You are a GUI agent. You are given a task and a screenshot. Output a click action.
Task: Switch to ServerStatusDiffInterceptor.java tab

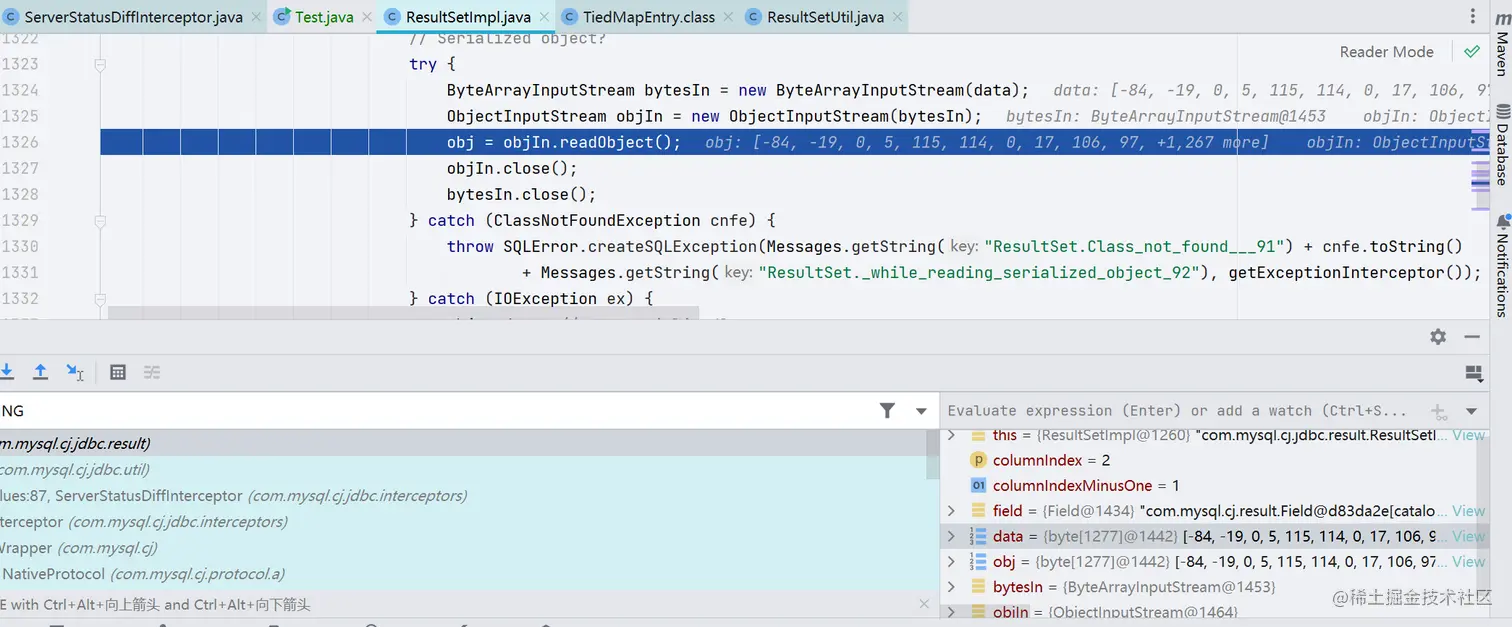[133, 17]
